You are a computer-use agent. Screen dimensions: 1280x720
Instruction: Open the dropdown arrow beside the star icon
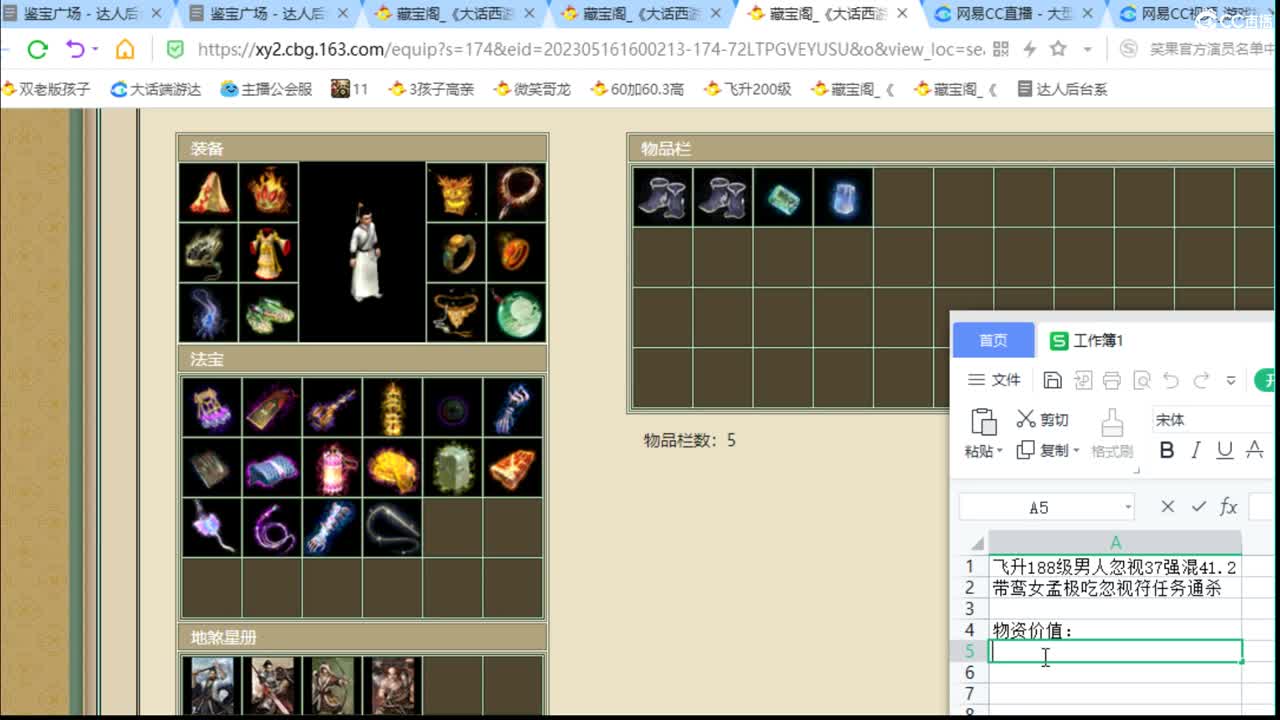click(1087, 49)
